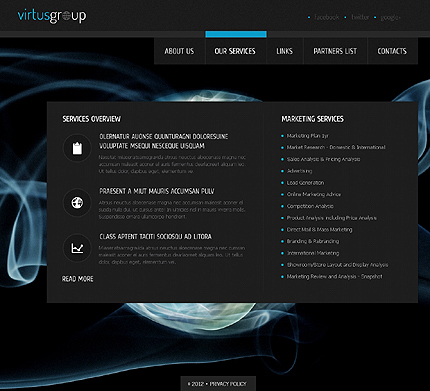The width and height of the screenshot is (430, 391).
Task: Follow the google+ link in header
Action: pos(391,17)
